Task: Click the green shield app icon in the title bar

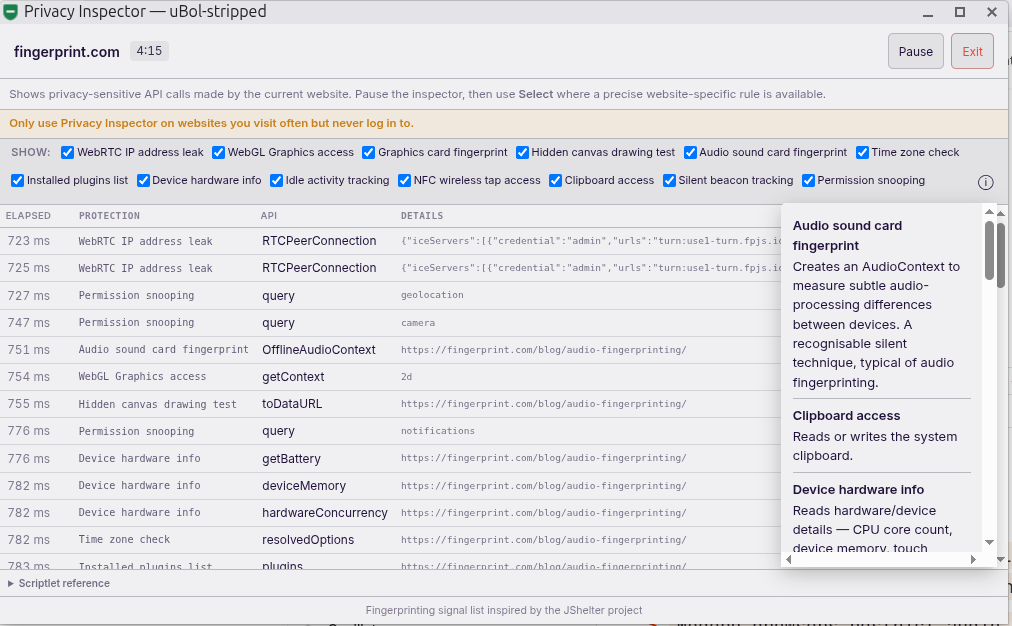Action: [x=10, y=12]
